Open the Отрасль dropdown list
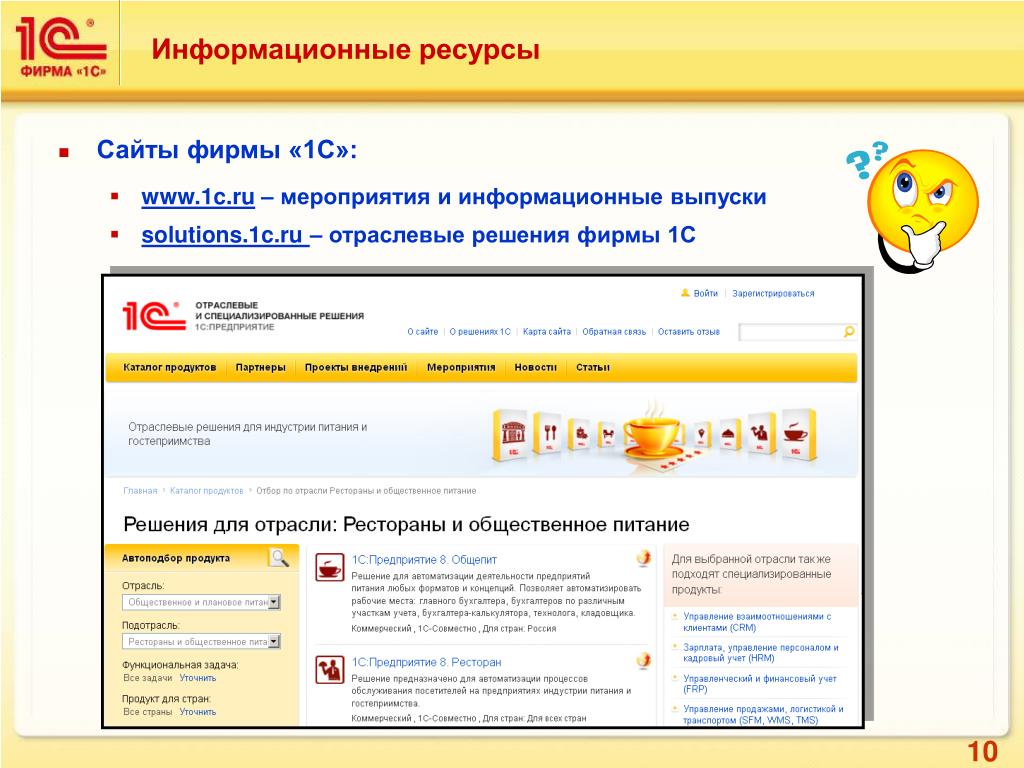The height and width of the screenshot is (768, 1024). (201, 602)
